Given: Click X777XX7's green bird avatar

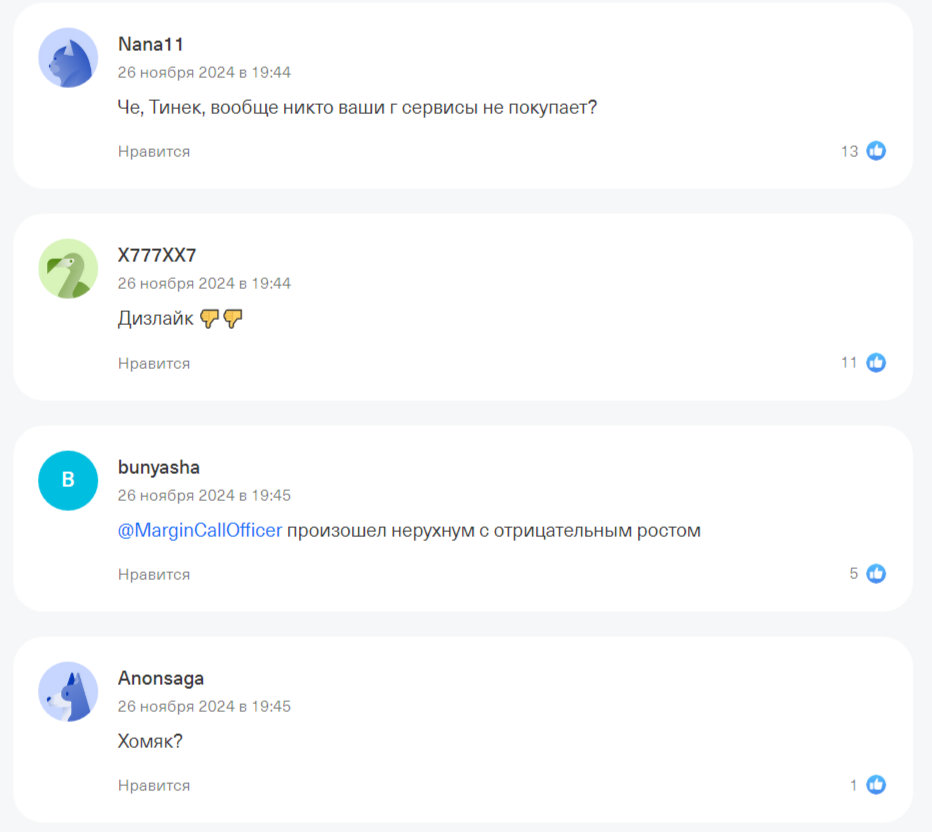Looking at the screenshot, I should (x=68, y=268).
